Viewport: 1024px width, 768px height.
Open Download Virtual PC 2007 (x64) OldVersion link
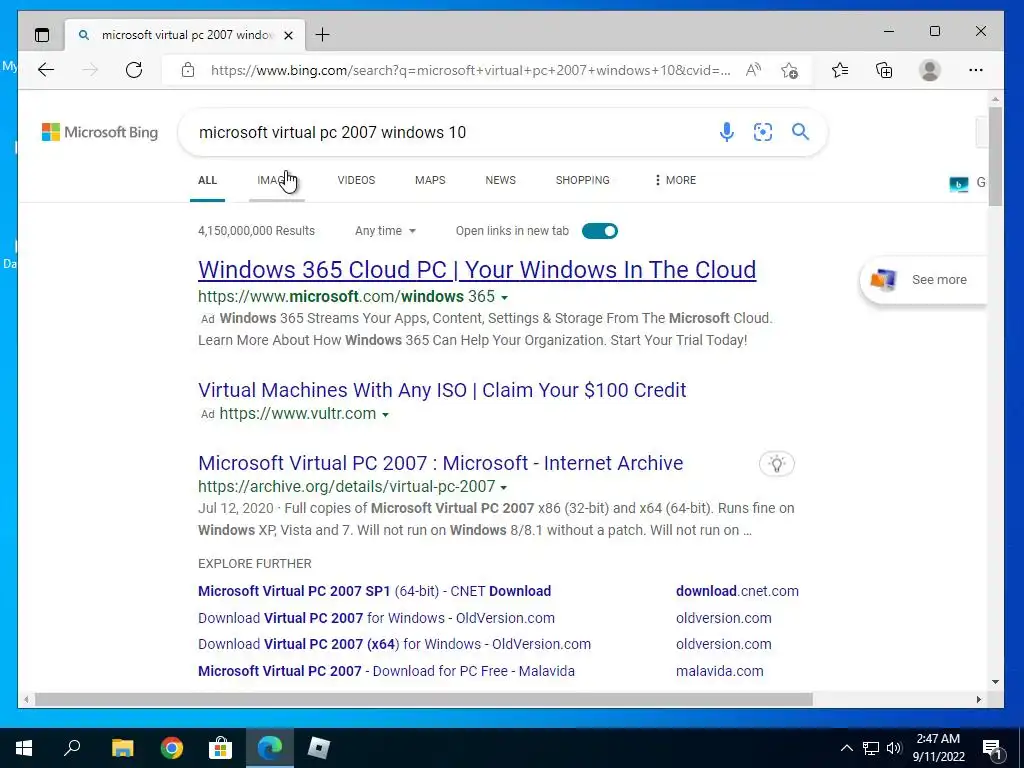point(394,644)
